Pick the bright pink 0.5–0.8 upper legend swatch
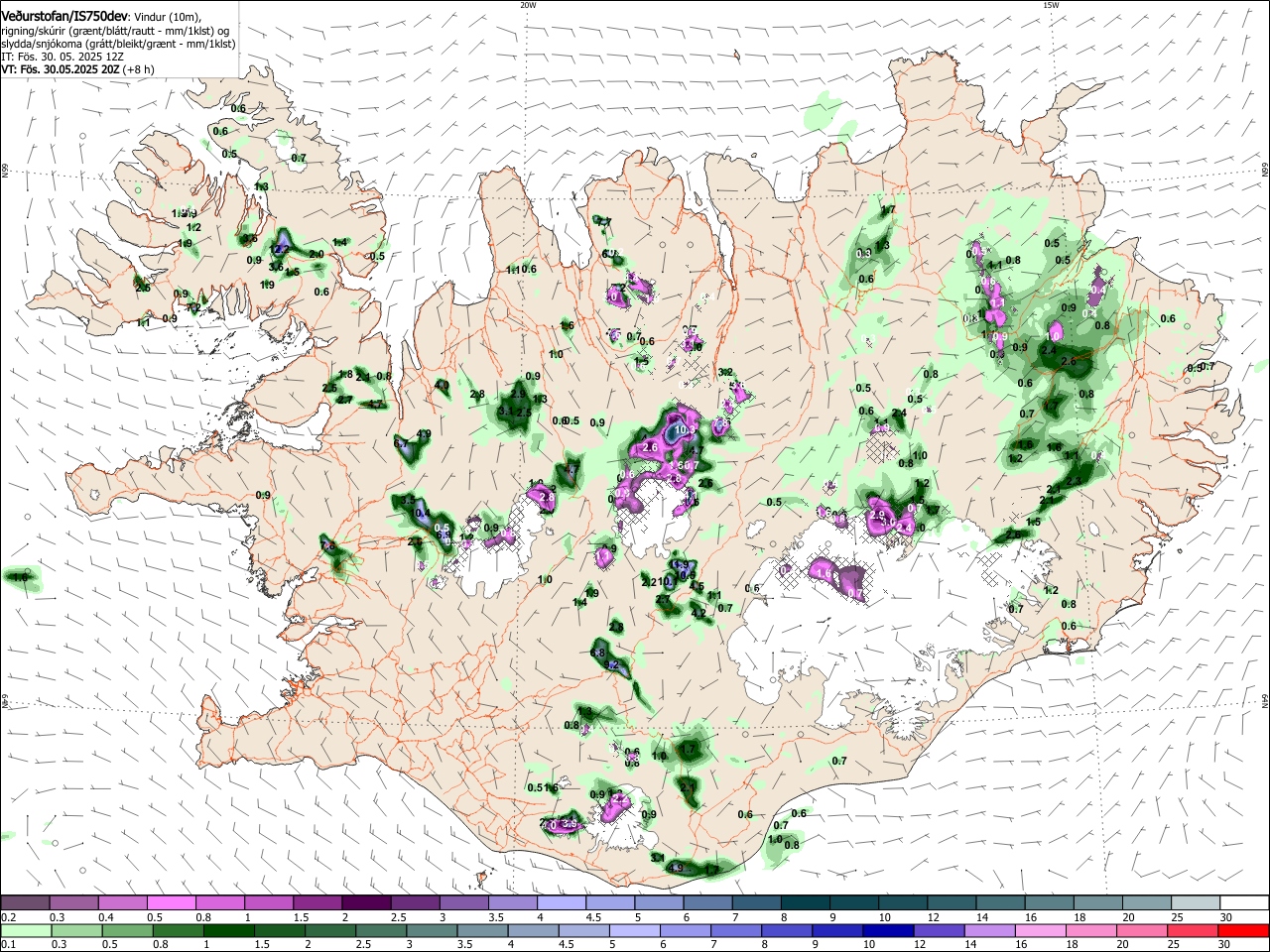This screenshot has width=1270, height=952. click(x=171, y=903)
